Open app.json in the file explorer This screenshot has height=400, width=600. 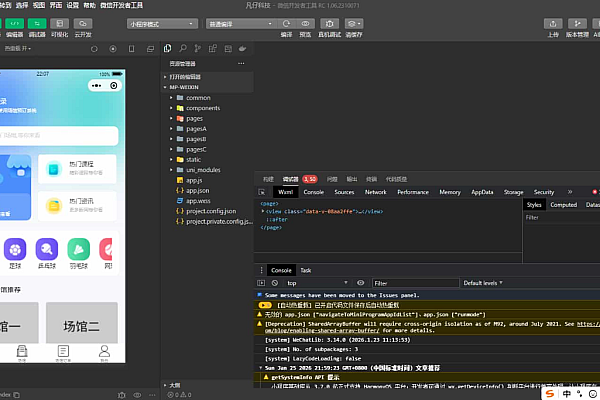coord(197,190)
